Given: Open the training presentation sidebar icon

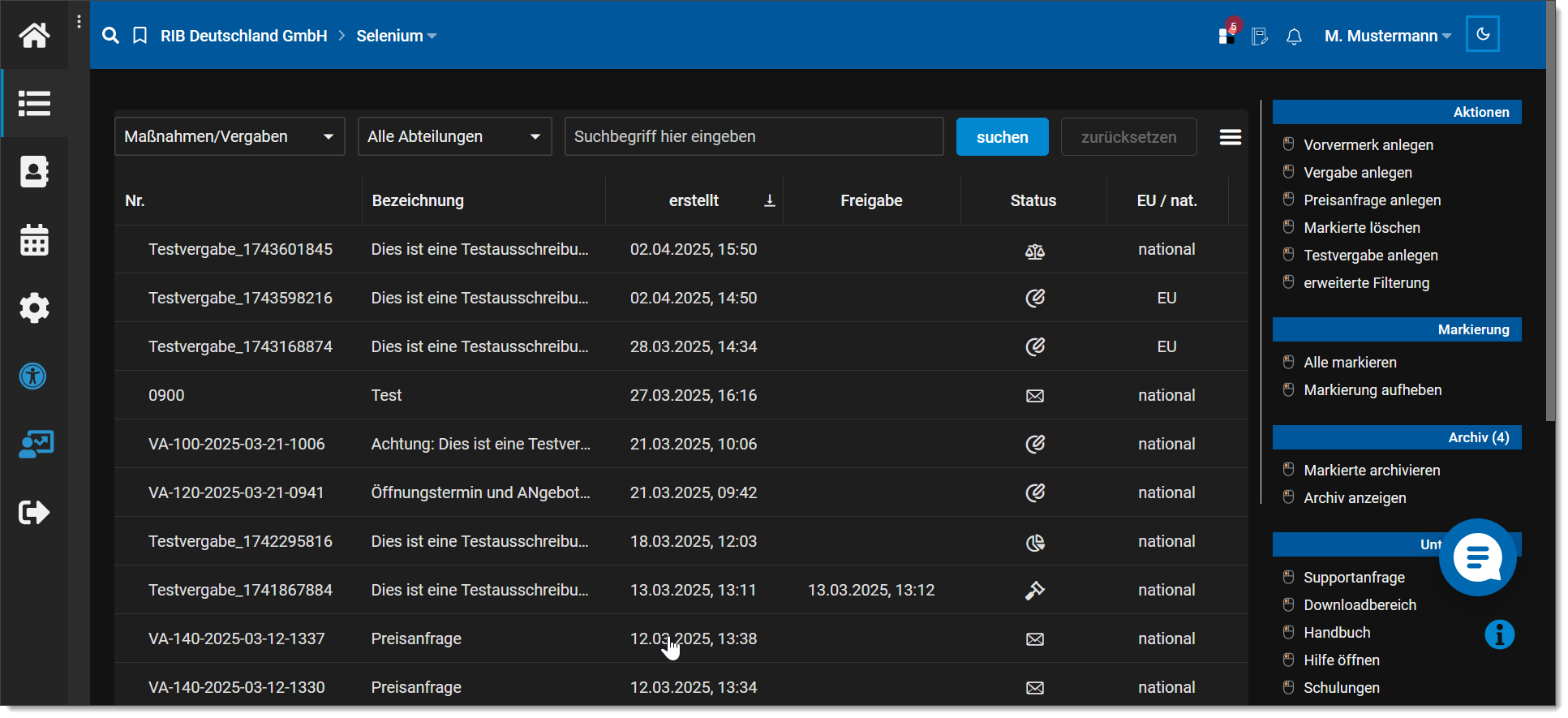Looking at the screenshot, I should [x=36, y=444].
